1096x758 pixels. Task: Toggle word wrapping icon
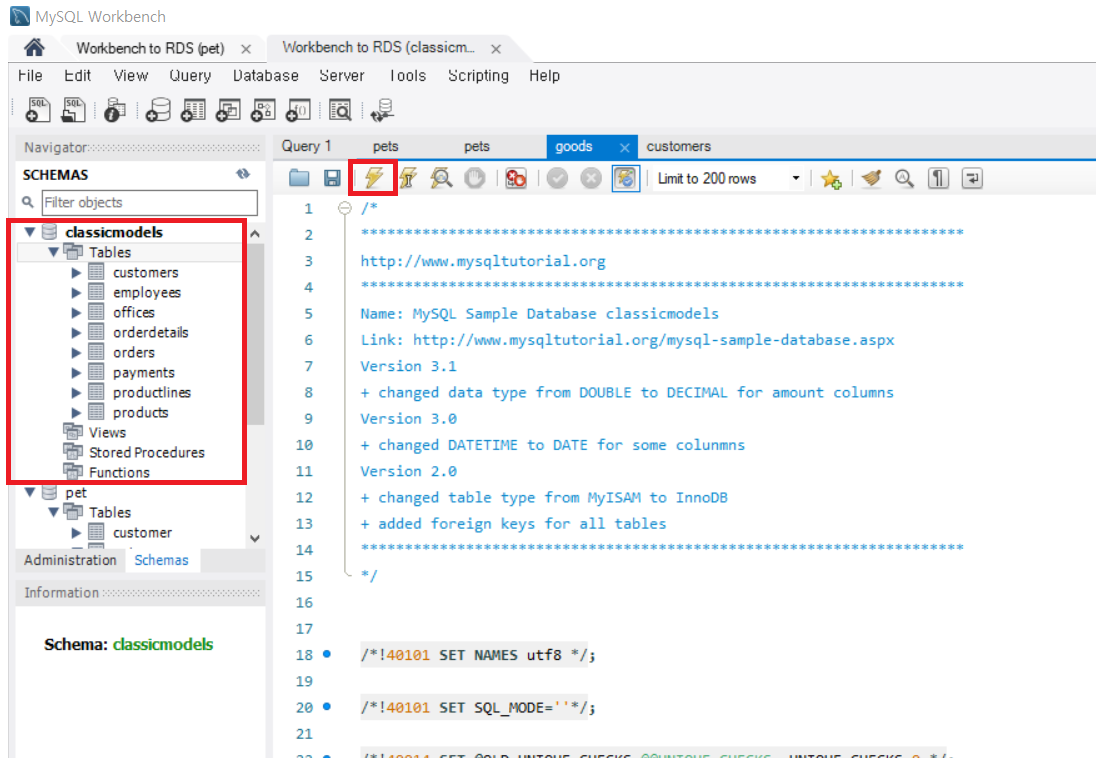972,178
